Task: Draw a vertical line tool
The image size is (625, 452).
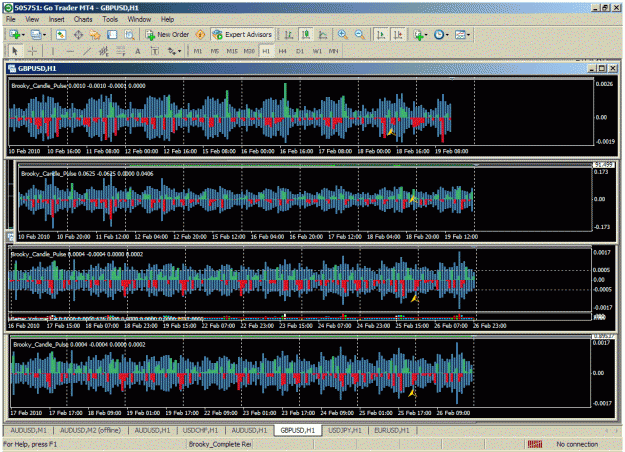Action: pyautogui.click(x=53, y=51)
